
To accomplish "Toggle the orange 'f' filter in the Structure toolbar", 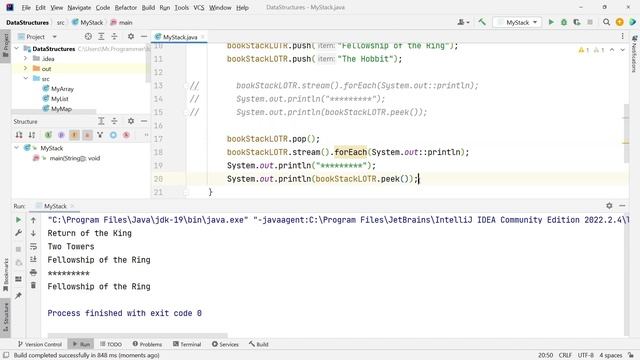I will coord(74,135).
